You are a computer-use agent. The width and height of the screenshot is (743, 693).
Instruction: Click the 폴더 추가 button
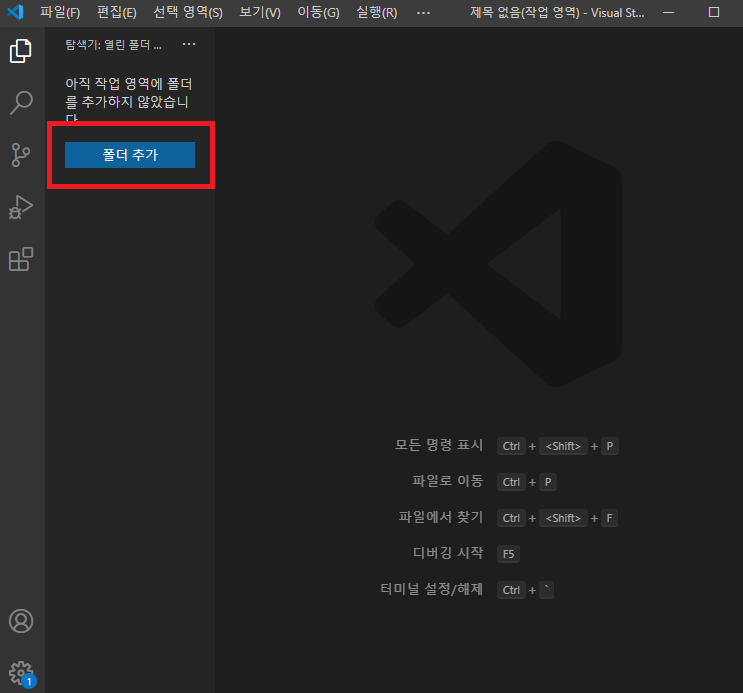tap(130, 155)
